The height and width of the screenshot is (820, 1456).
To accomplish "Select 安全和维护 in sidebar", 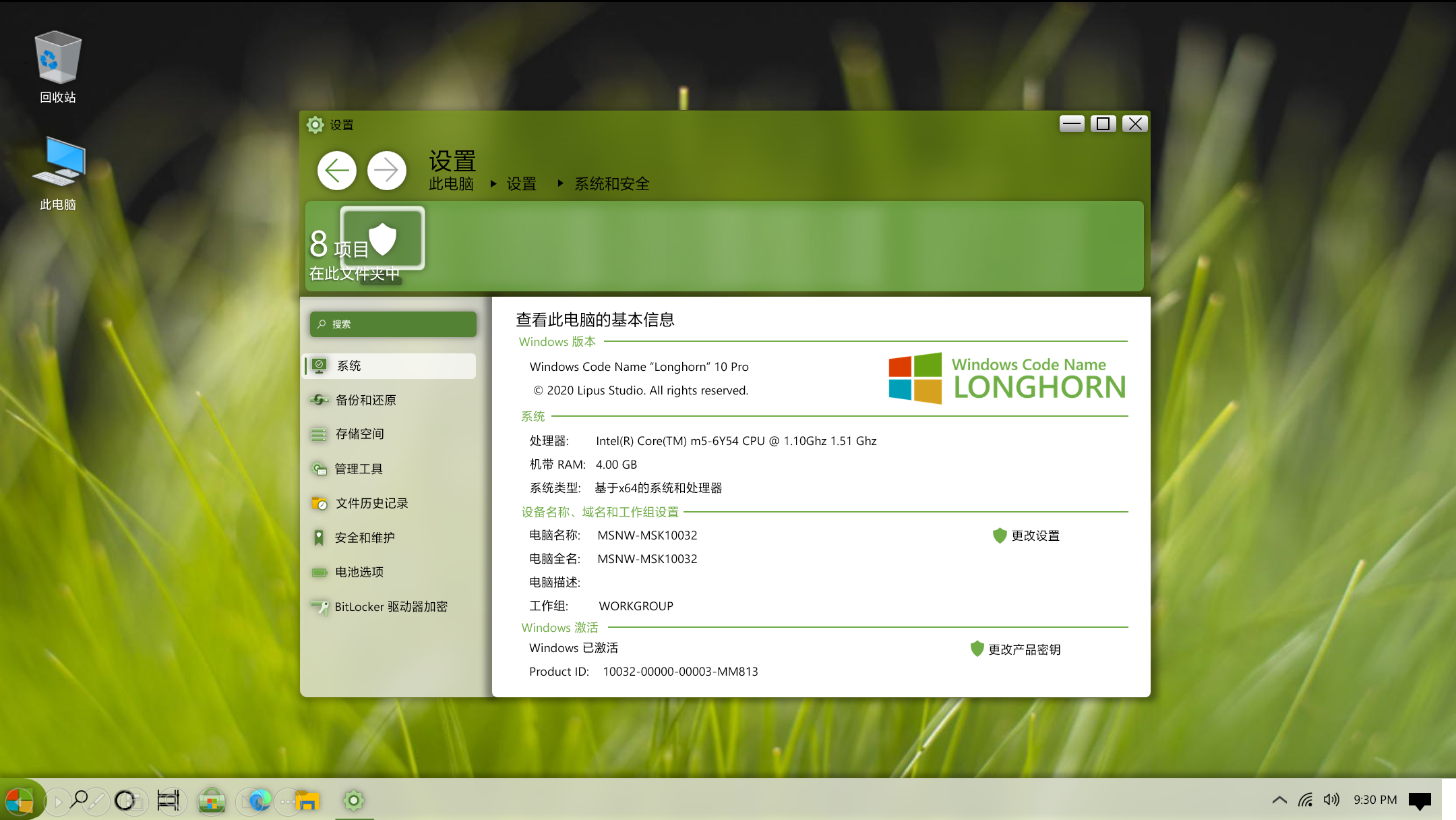I will [x=364, y=537].
